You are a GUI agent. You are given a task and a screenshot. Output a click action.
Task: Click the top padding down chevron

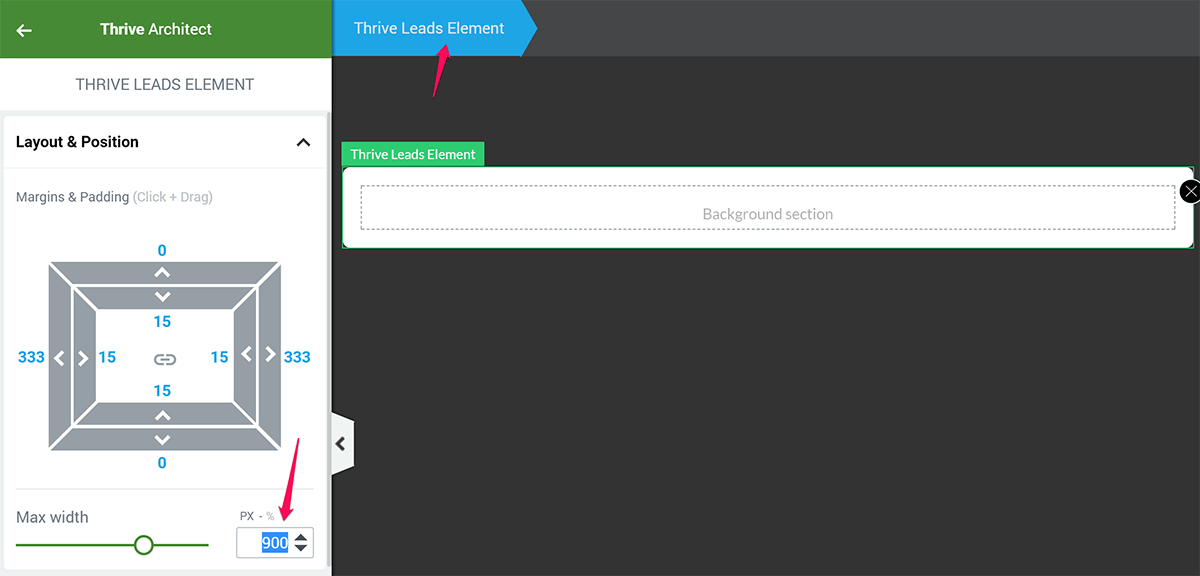click(x=162, y=297)
